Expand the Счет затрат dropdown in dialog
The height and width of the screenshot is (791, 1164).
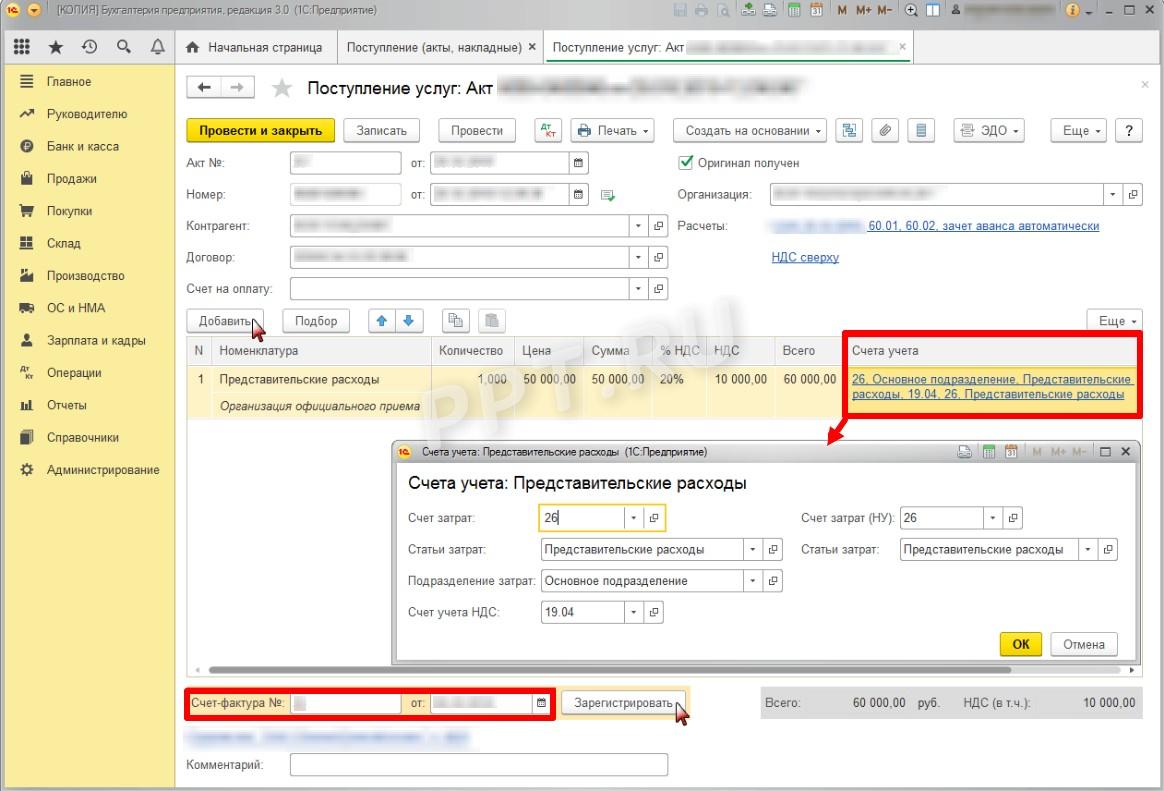(x=633, y=518)
